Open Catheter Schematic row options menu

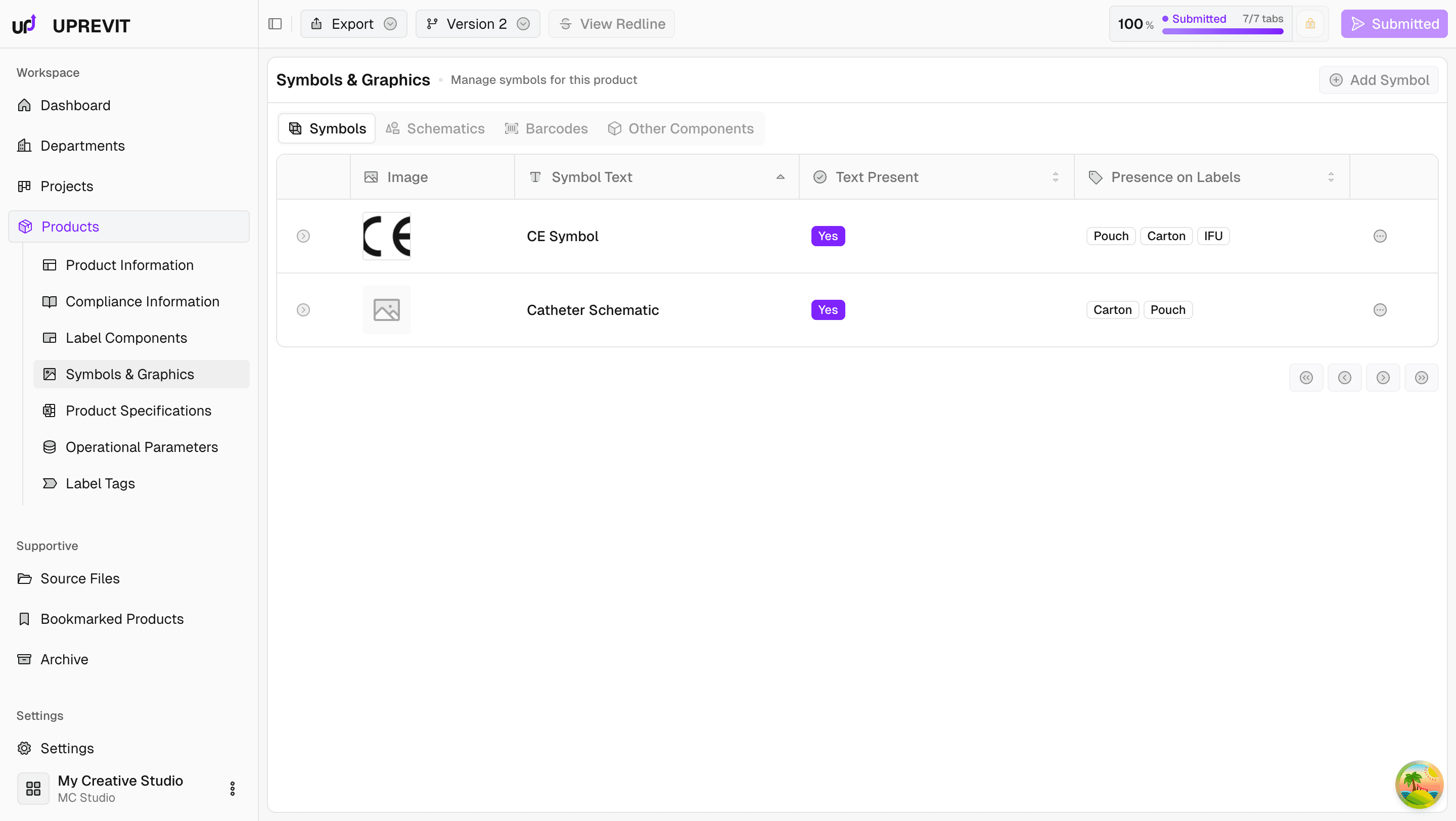1380,309
